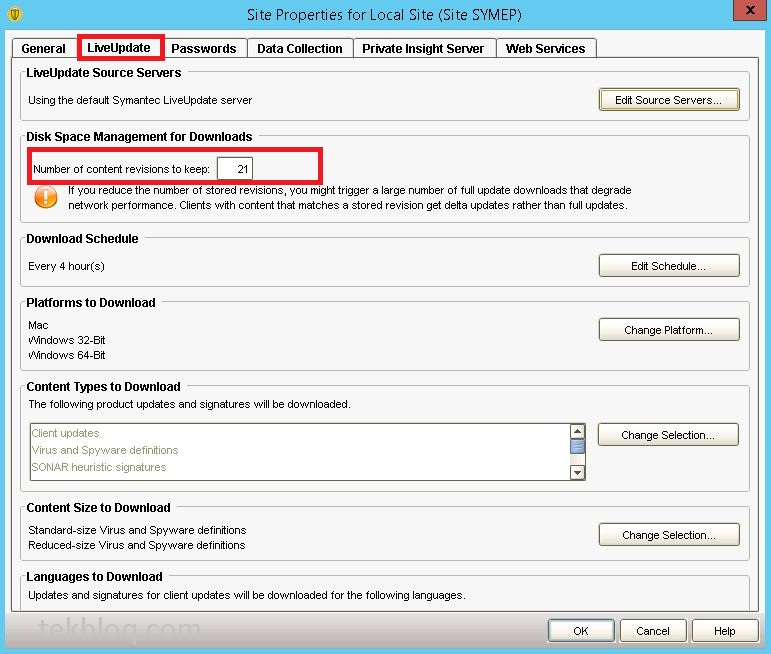Click the Symantec shield title icon
771x654 pixels.
(15, 14)
